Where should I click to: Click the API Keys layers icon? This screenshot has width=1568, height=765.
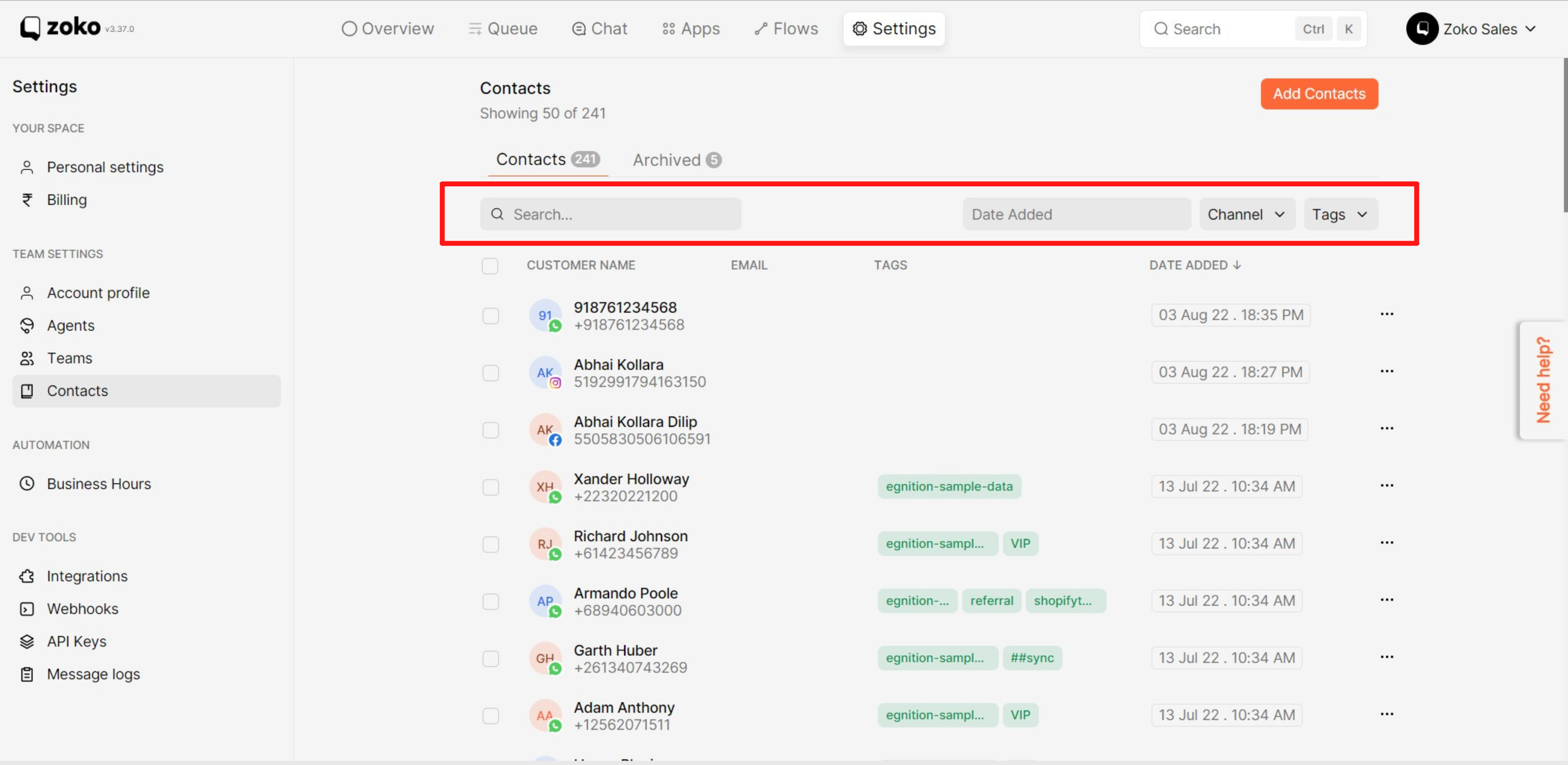27,642
